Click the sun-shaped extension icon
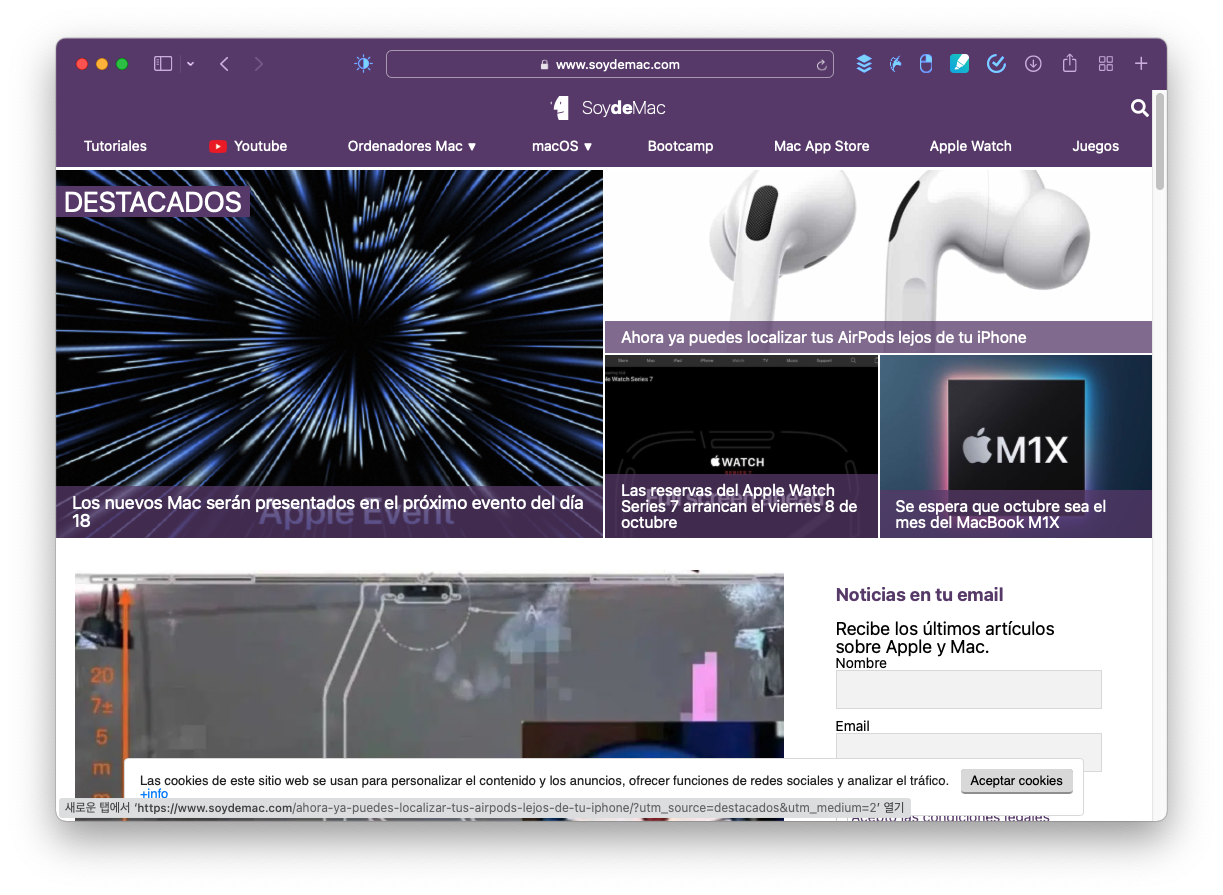1223x895 pixels. coord(363,64)
